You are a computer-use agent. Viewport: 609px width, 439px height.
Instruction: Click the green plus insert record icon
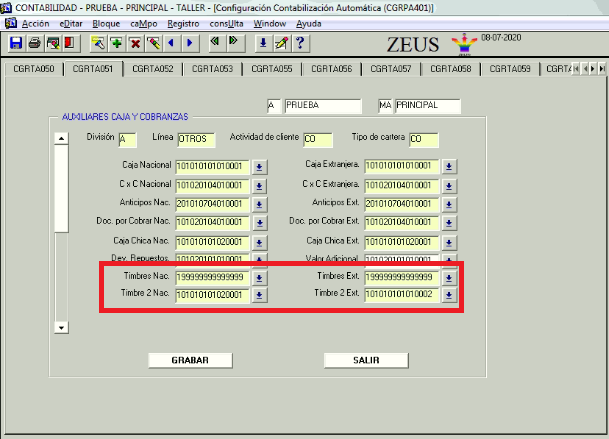[117, 43]
